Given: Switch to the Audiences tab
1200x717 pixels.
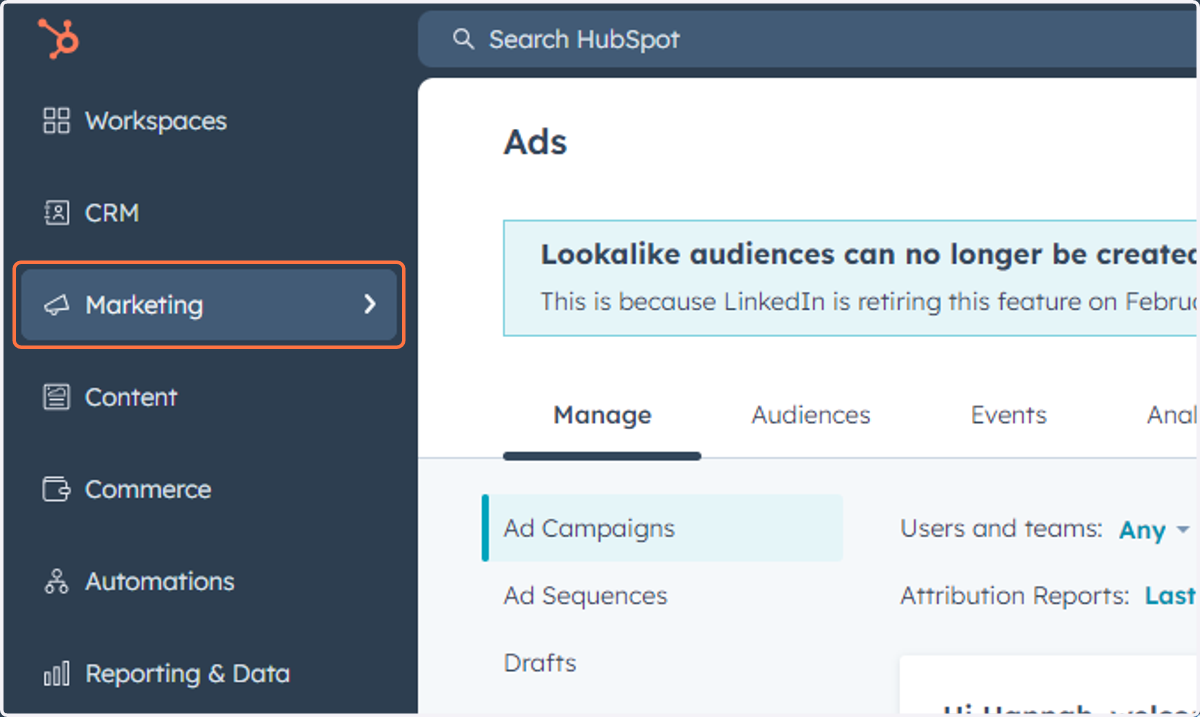Looking at the screenshot, I should pos(811,415).
